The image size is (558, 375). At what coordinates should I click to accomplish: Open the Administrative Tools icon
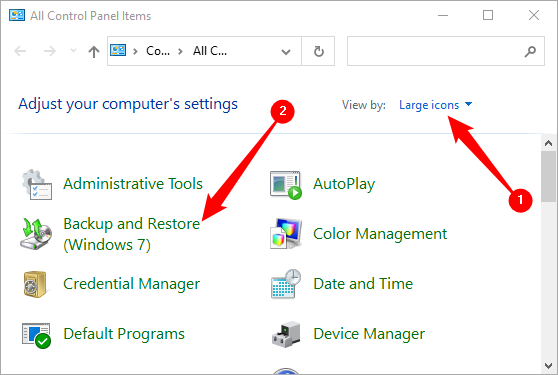coord(37,184)
